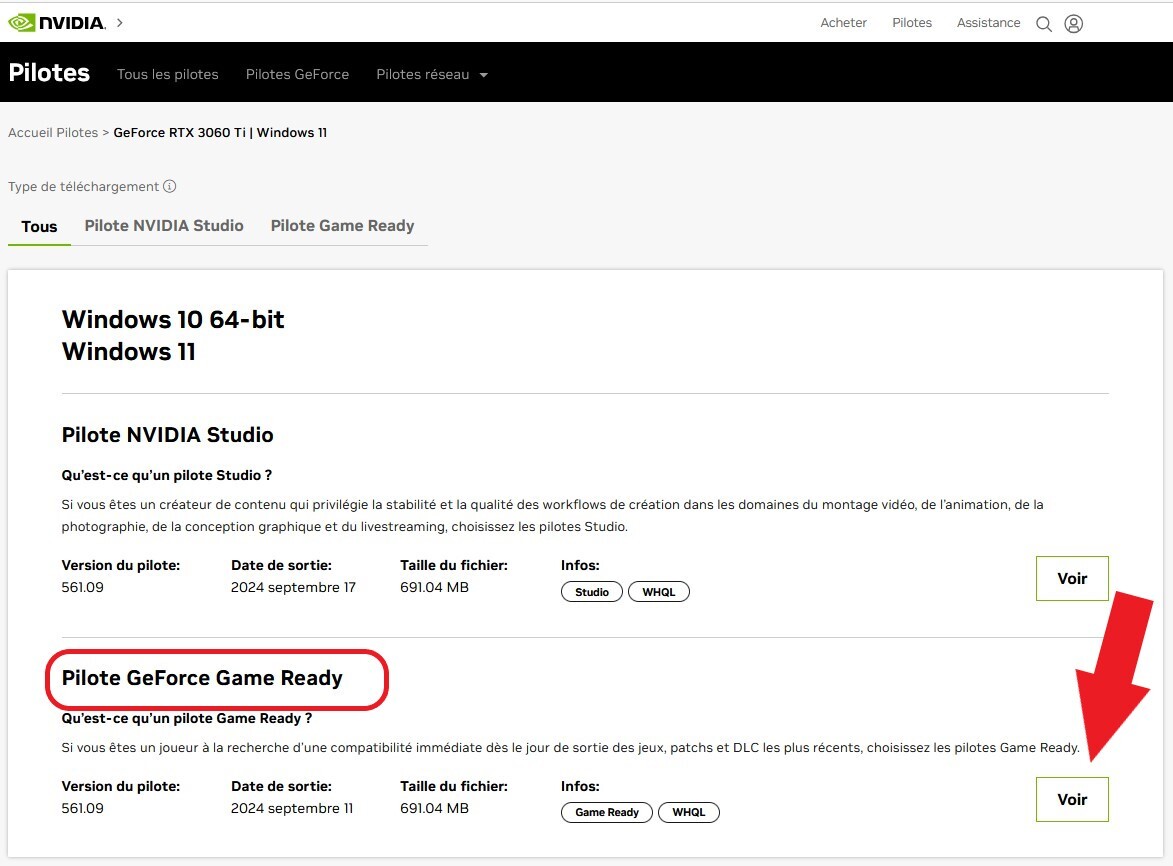Click the chevron next to NVIDIA logo
Image resolution: width=1173 pixels, height=866 pixels.
(x=120, y=23)
